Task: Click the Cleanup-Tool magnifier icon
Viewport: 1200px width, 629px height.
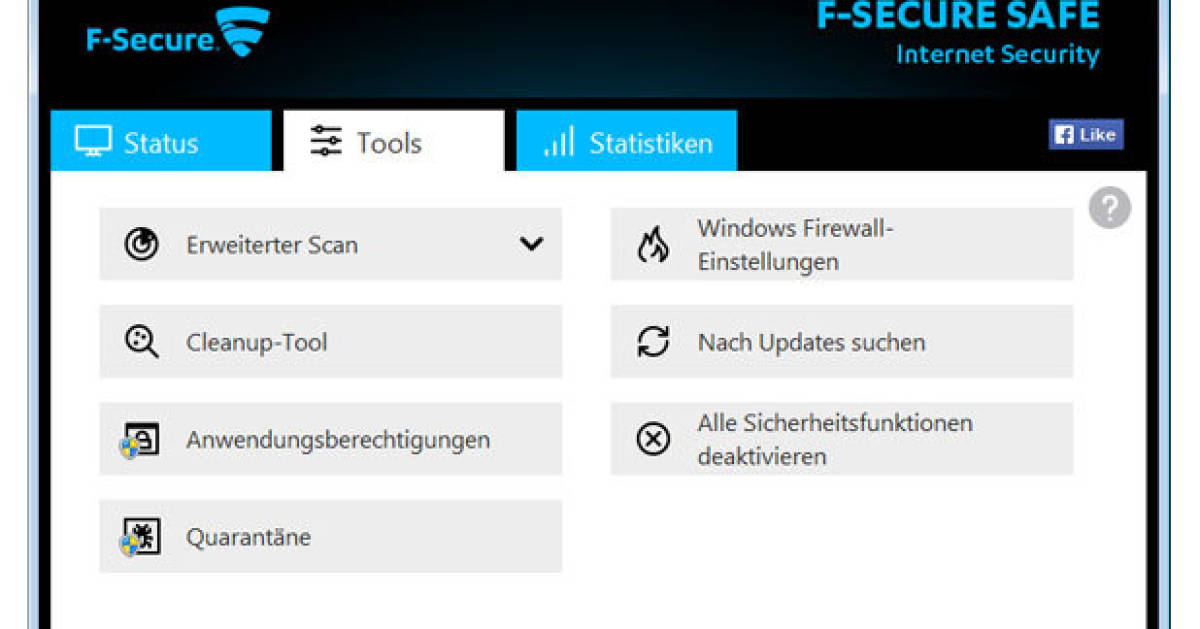Action: [141, 341]
